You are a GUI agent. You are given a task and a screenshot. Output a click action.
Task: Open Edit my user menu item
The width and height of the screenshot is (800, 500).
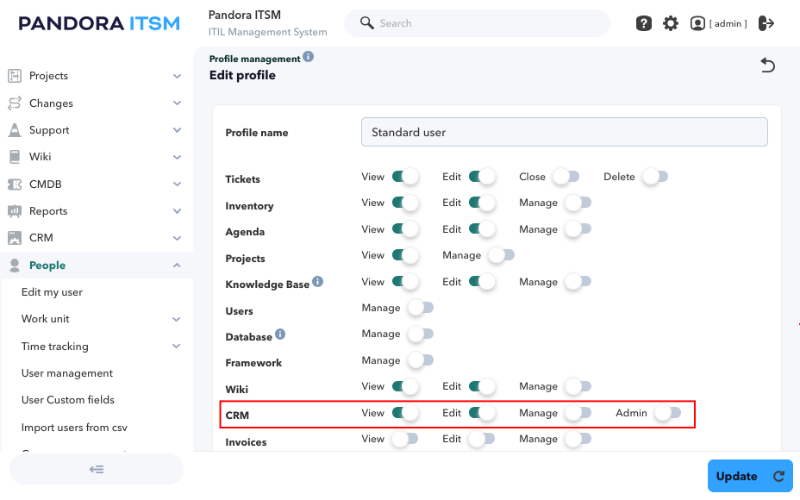click(52, 292)
